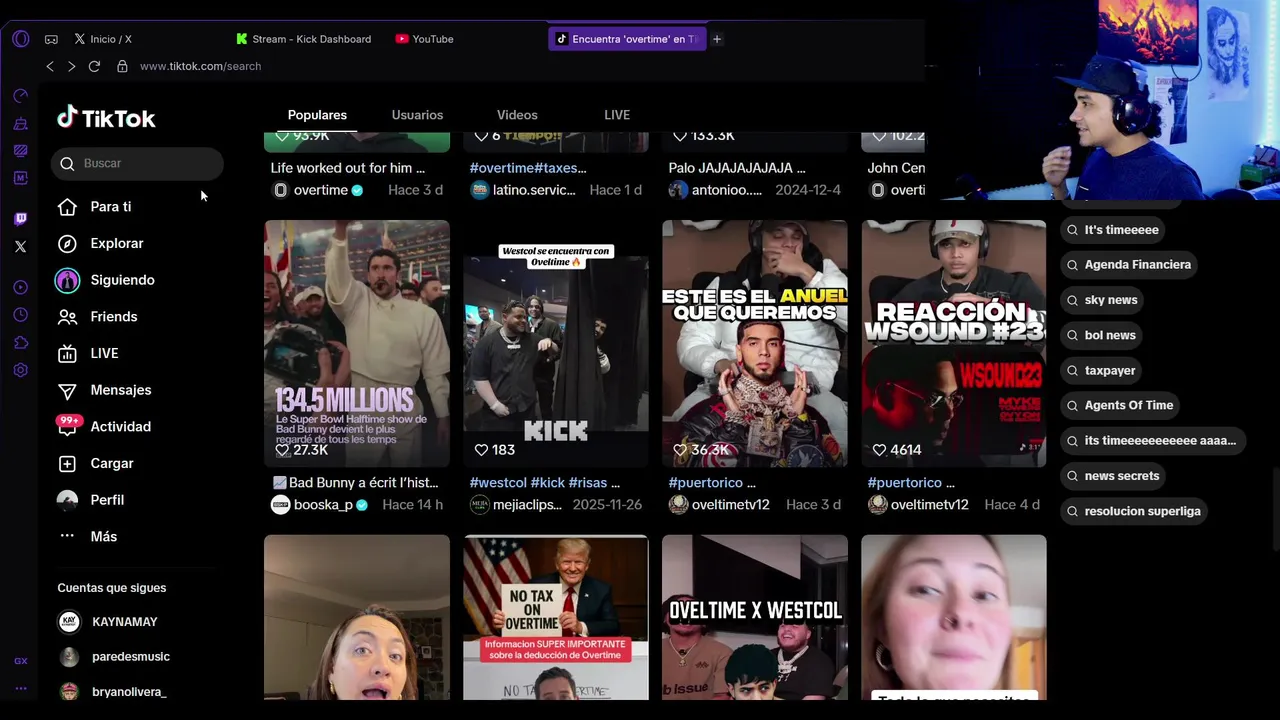1280x720 pixels.
Task: Open Twitch icon in Opera sidebar
Action: click(x=21, y=219)
